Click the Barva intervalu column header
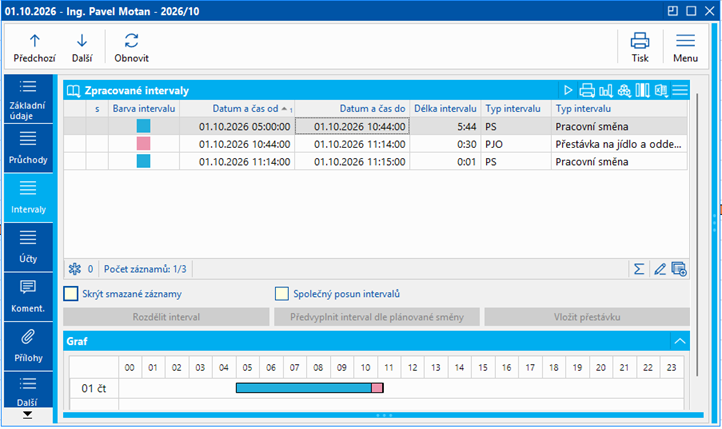 (144, 109)
